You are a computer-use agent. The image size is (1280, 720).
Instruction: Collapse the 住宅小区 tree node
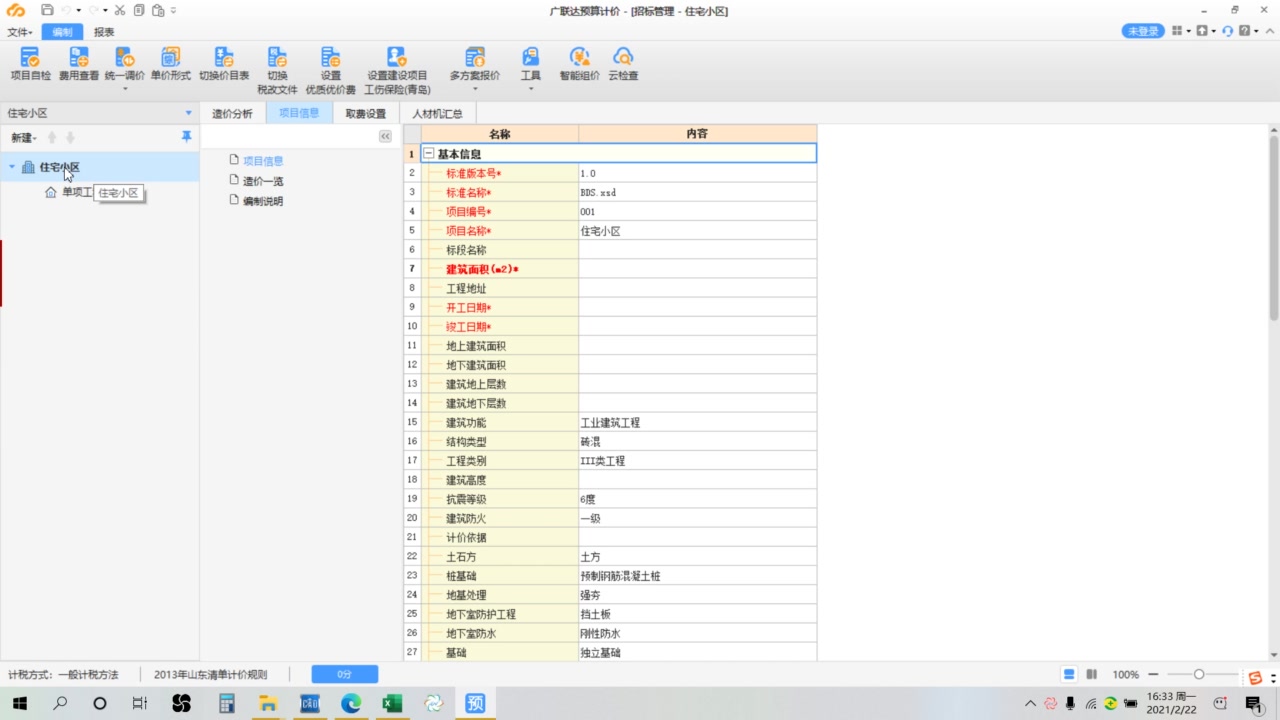[x=12, y=167]
